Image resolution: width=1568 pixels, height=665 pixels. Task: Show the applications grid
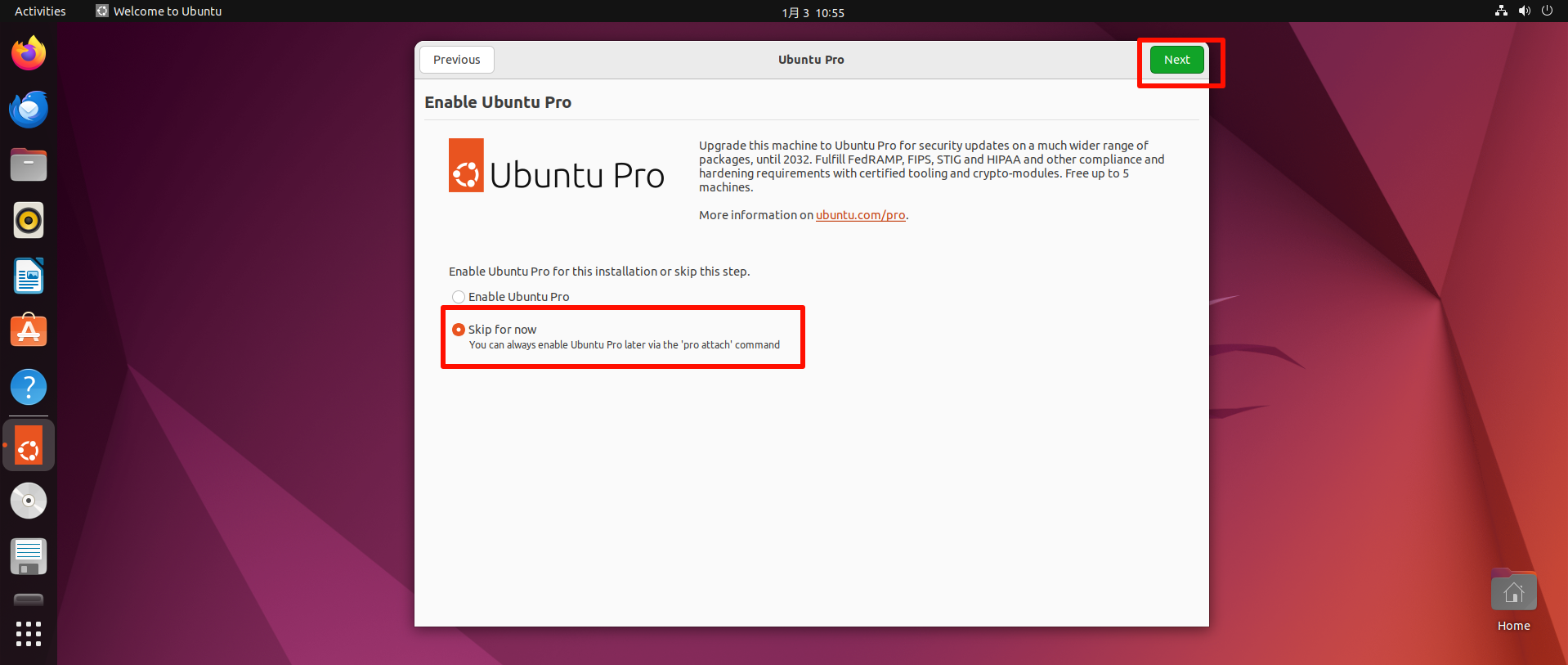(x=29, y=634)
